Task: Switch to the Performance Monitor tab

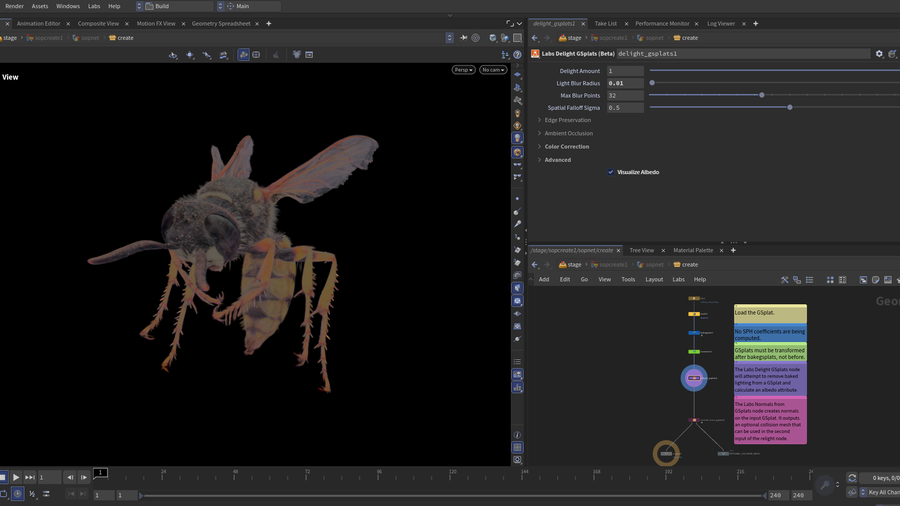Action: pos(662,24)
